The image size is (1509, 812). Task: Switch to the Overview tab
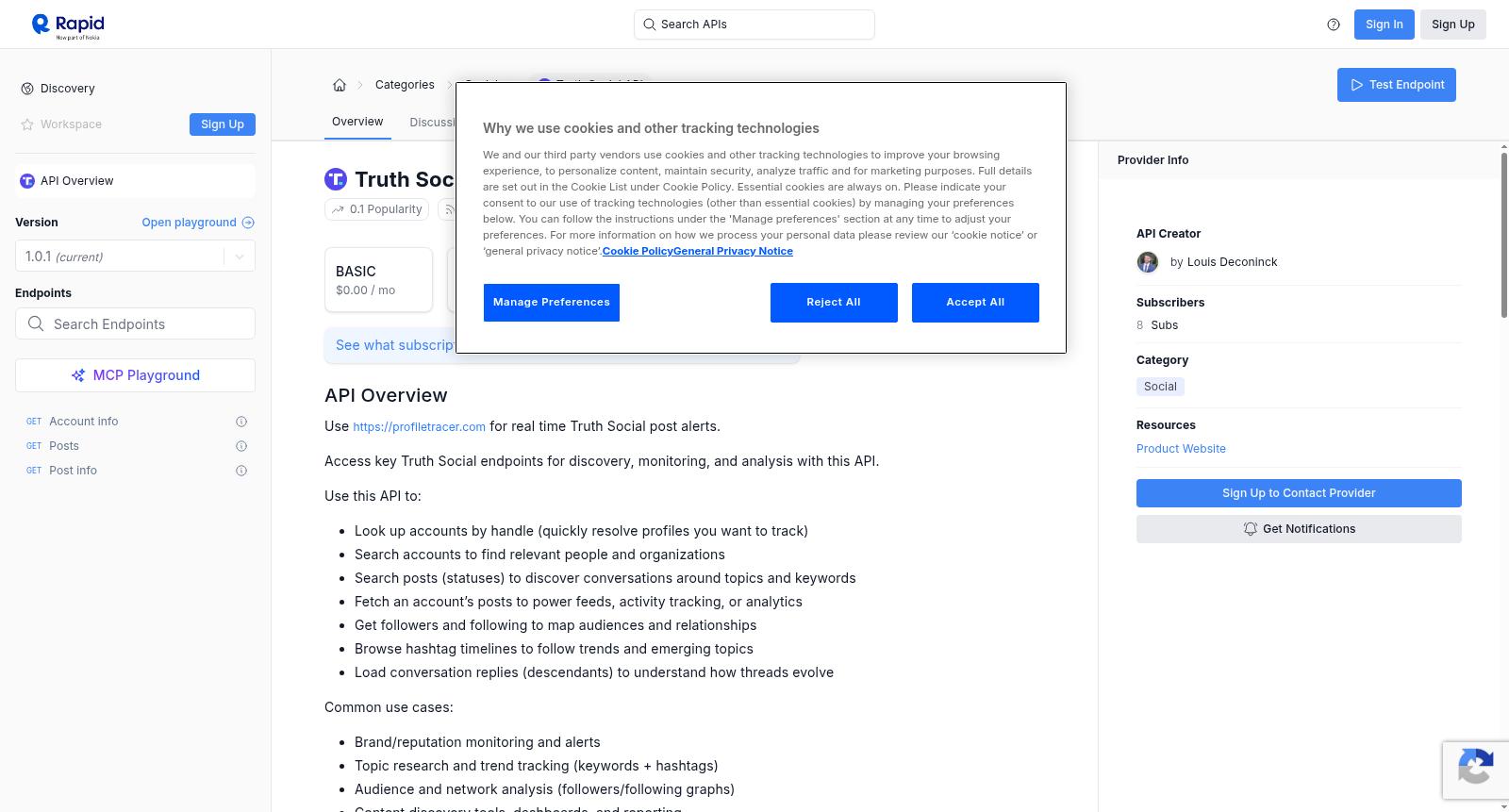[357, 122]
